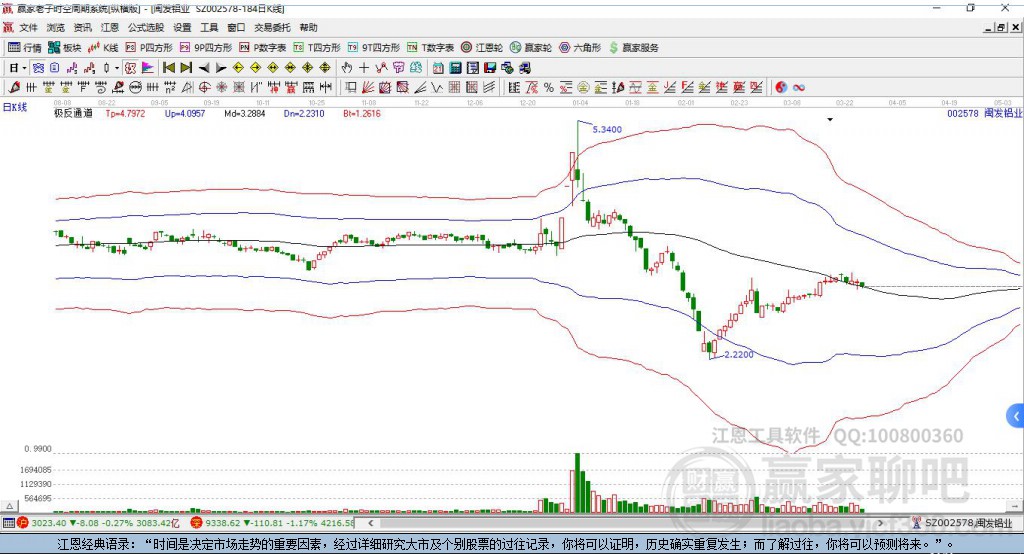Toggle the 极反通道 indicator button
The width and height of the screenshot is (1024, 554).
[72, 113]
